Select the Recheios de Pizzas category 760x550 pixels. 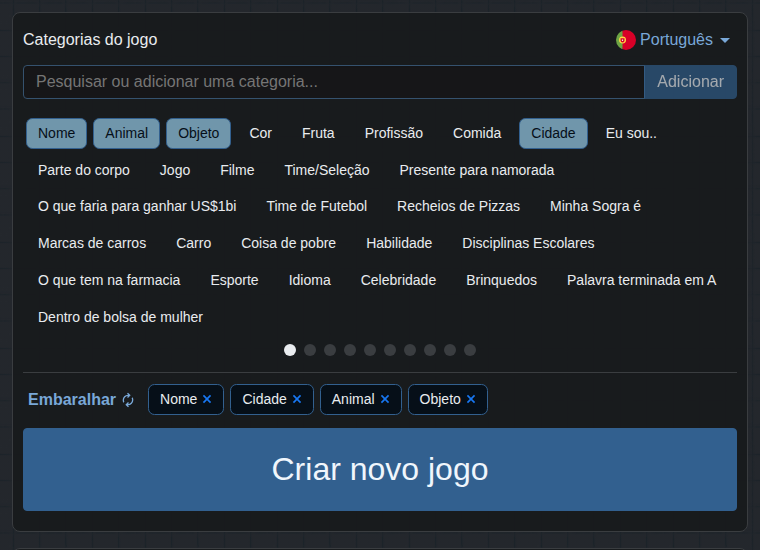pyautogui.click(x=458, y=206)
